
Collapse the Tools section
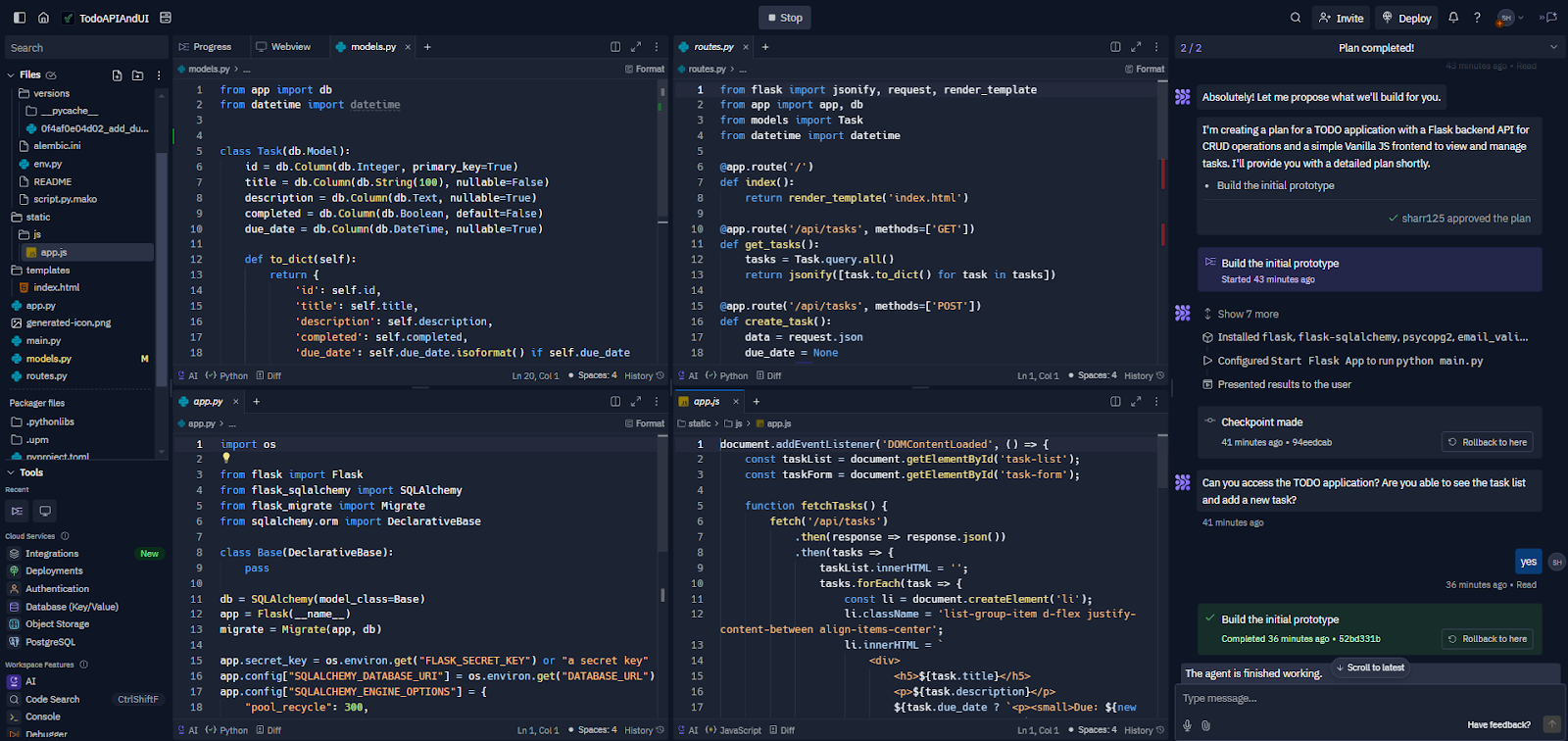11,472
